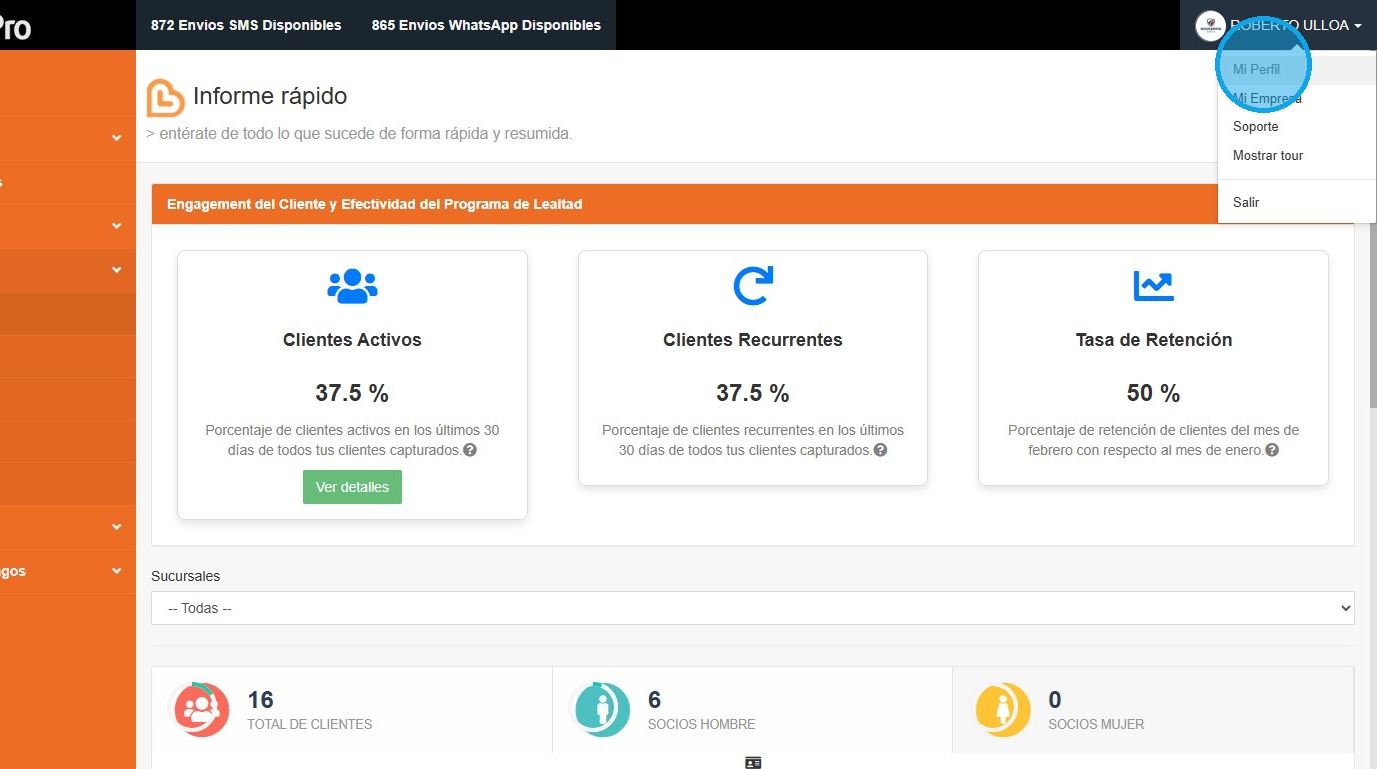Click the refresh arrow icon above Clientes Recurrentes
Image resolution: width=1377 pixels, height=769 pixels.
pyautogui.click(x=753, y=286)
